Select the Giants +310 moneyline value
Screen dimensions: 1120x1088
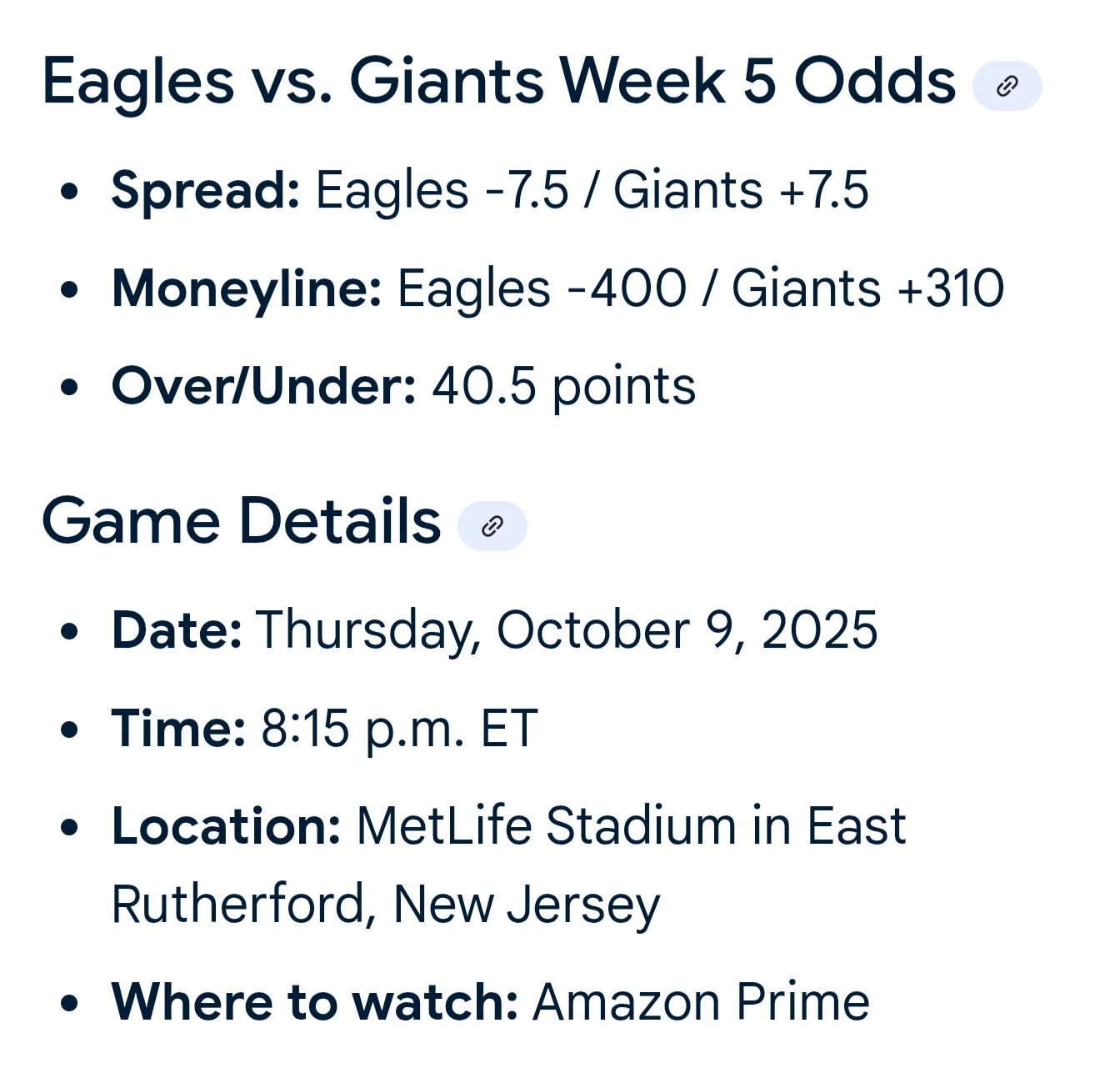click(x=867, y=289)
